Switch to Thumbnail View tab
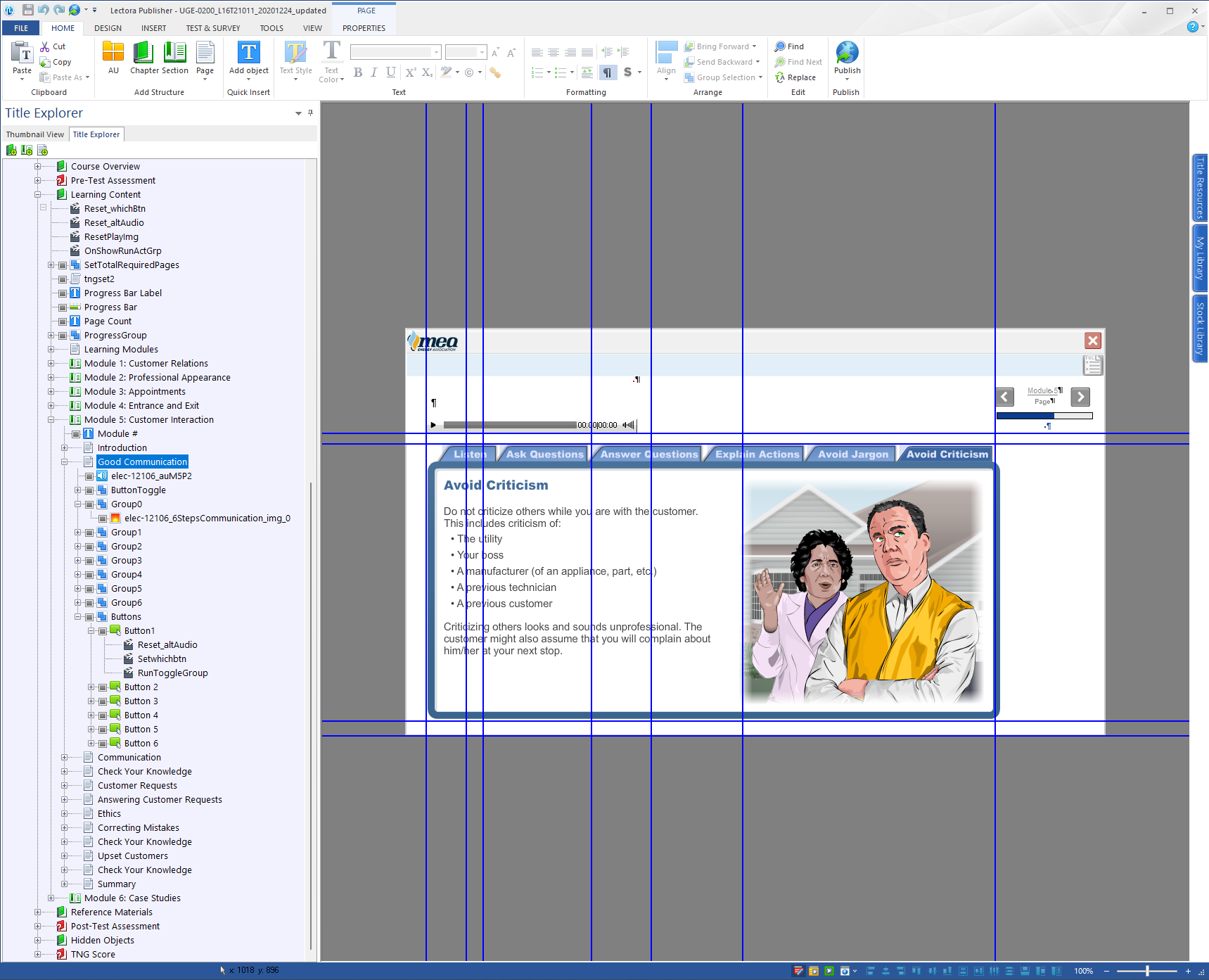Image resolution: width=1209 pixels, height=980 pixels. click(35, 134)
